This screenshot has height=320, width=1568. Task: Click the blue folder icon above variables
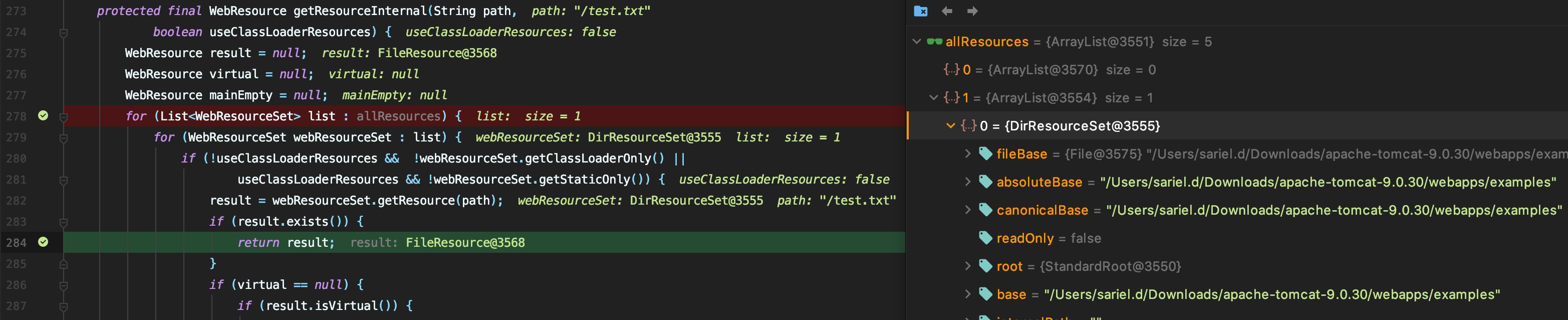pos(920,11)
